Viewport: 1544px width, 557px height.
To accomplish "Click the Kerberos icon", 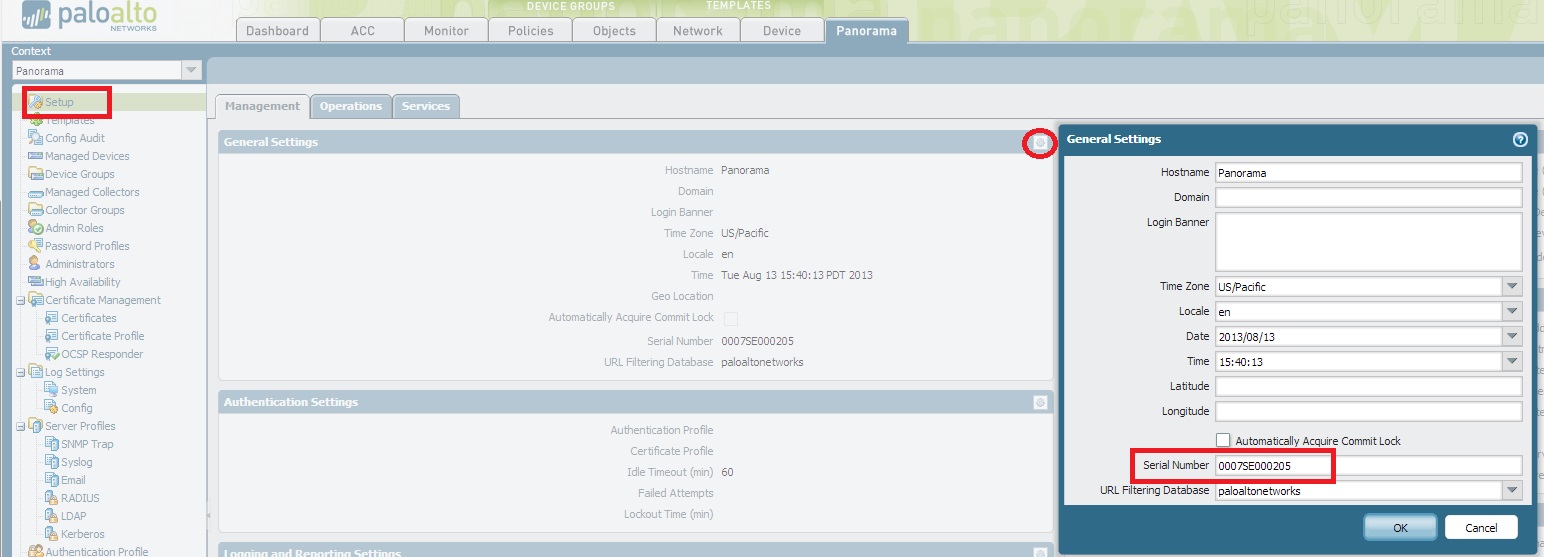I will coord(52,534).
